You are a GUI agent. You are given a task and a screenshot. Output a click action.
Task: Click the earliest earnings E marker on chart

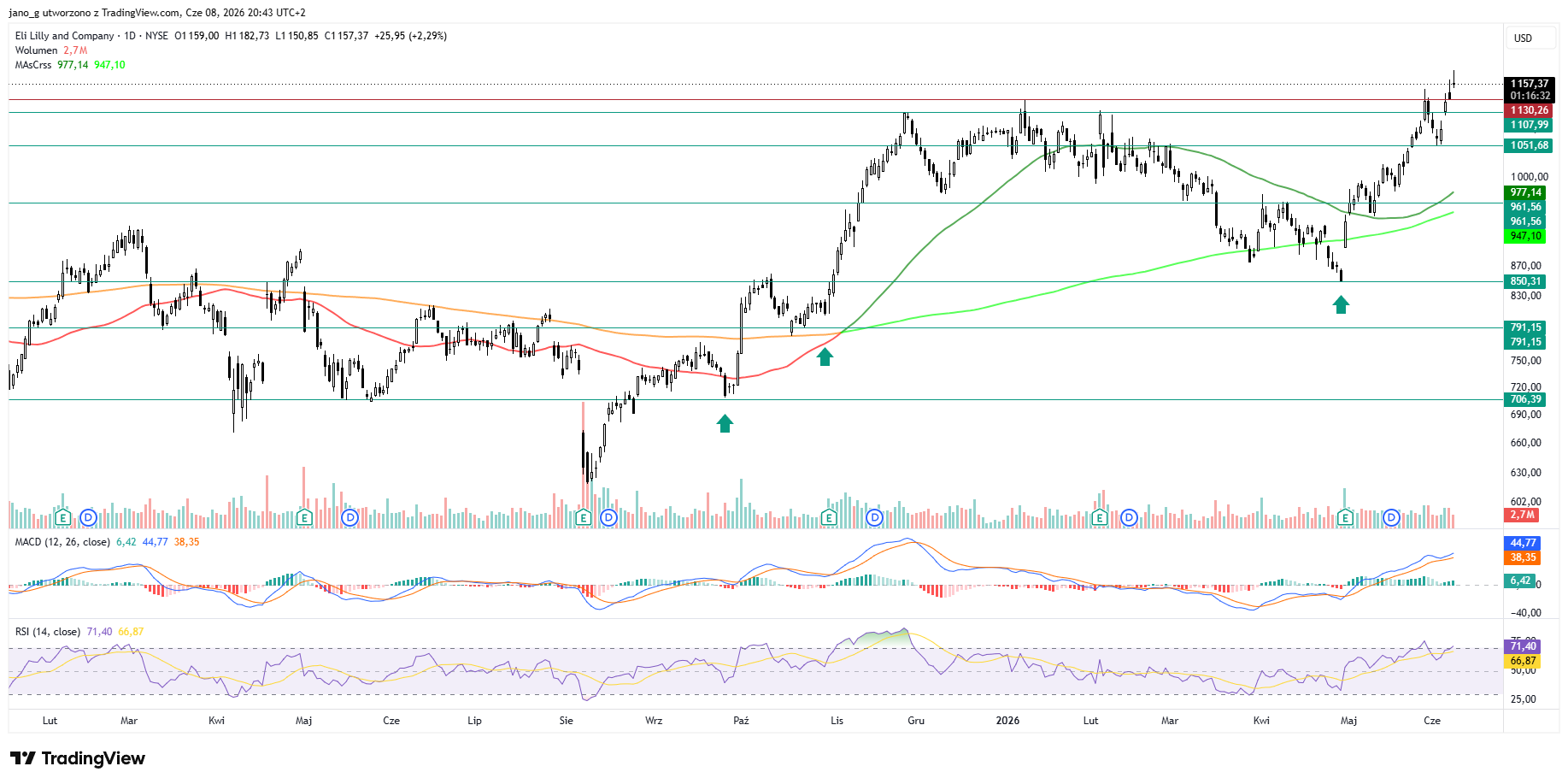(62, 517)
